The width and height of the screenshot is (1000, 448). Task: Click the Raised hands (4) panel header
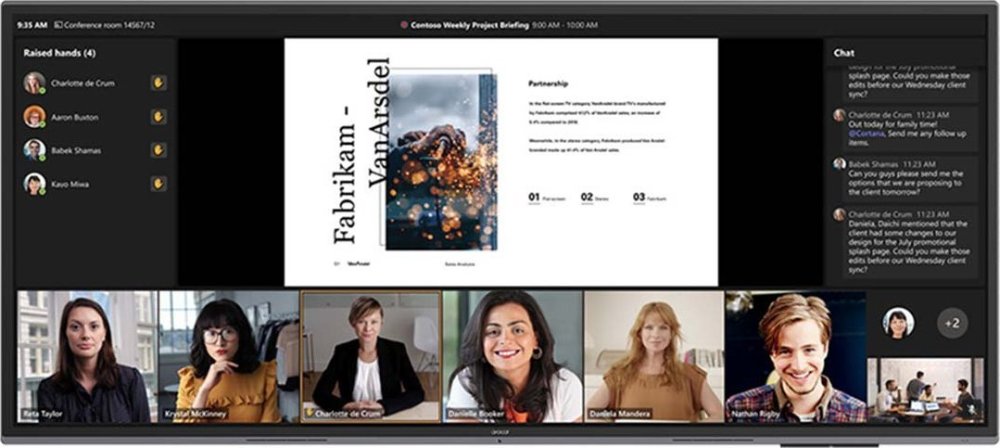60,52
